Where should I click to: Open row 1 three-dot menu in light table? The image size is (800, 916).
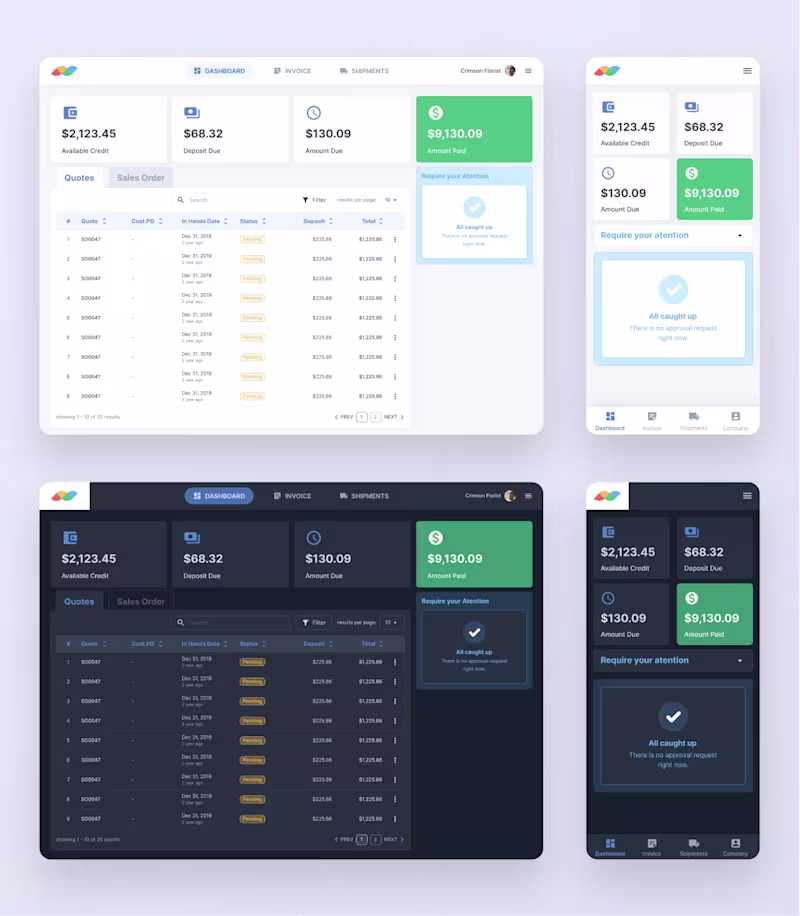click(x=395, y=240)
